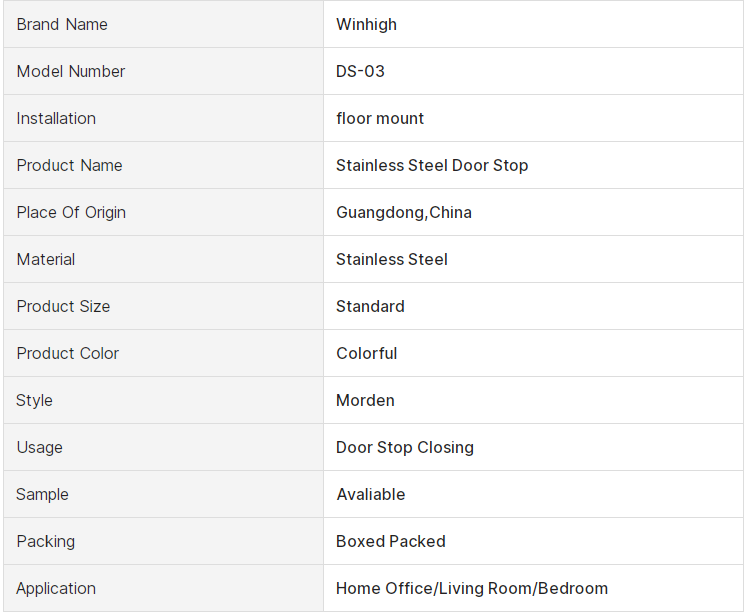Select Stainless Steel Door Stop text
This screenshot has height=615, width=745.
tap(432, 165)
